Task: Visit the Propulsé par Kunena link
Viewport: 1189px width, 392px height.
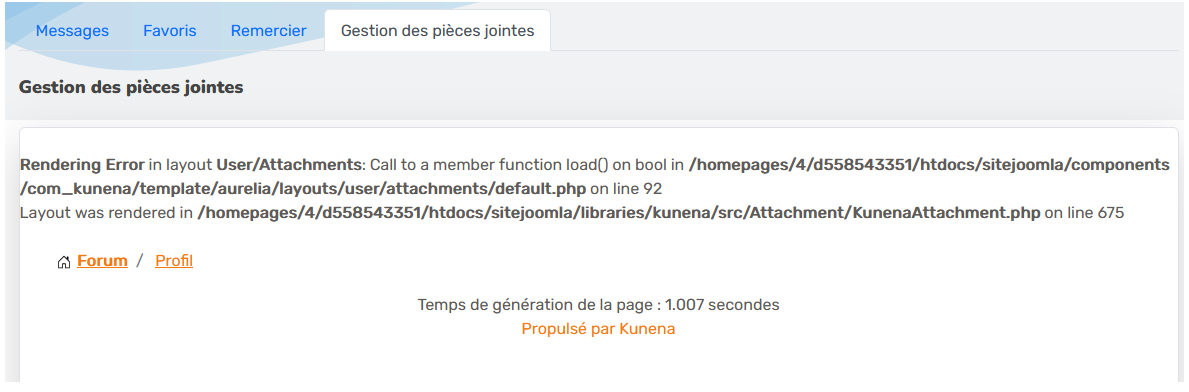Action: [x=598, y=329]
